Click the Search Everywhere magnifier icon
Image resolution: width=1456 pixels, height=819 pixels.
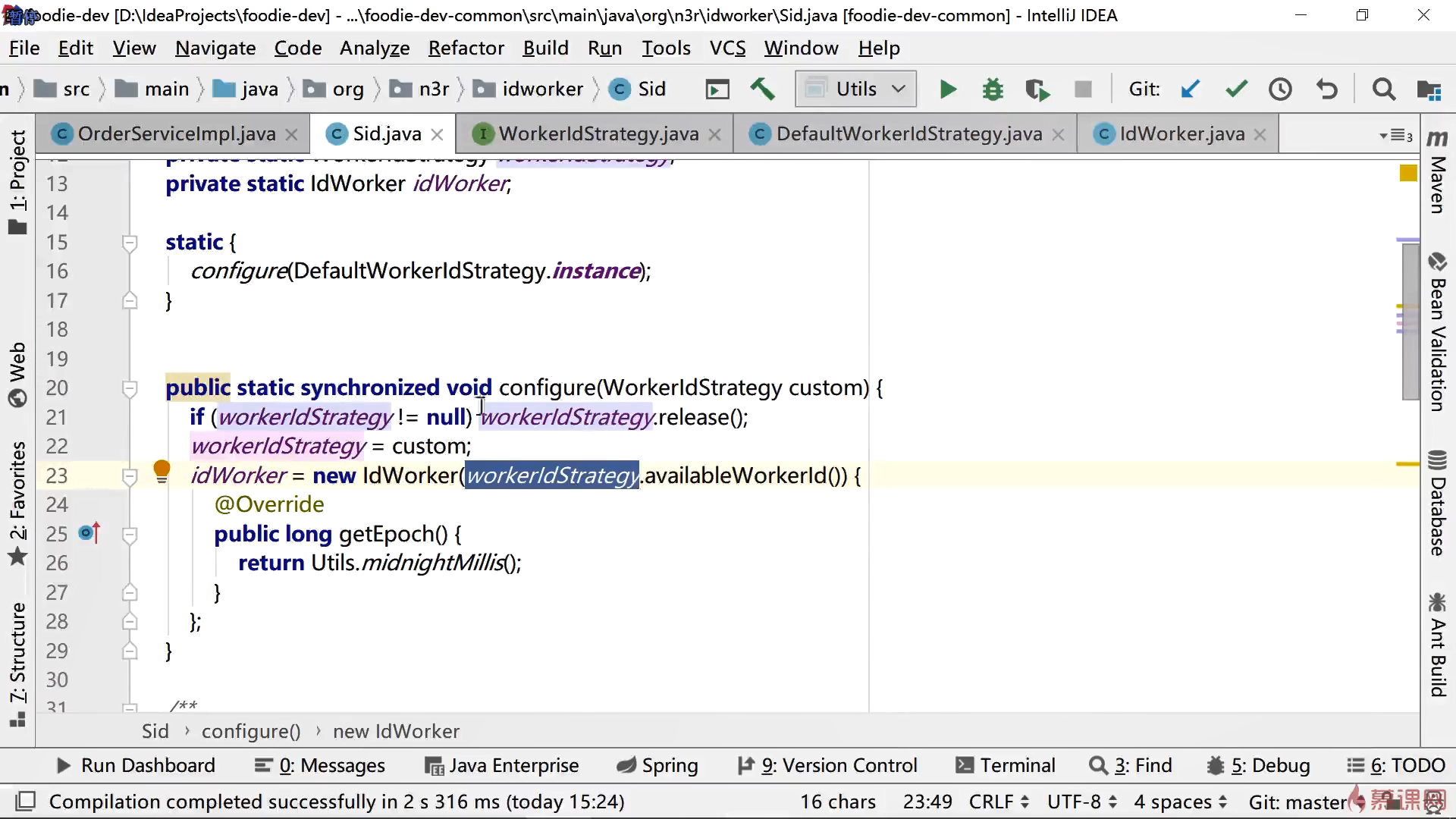(x=1383, y=89)
